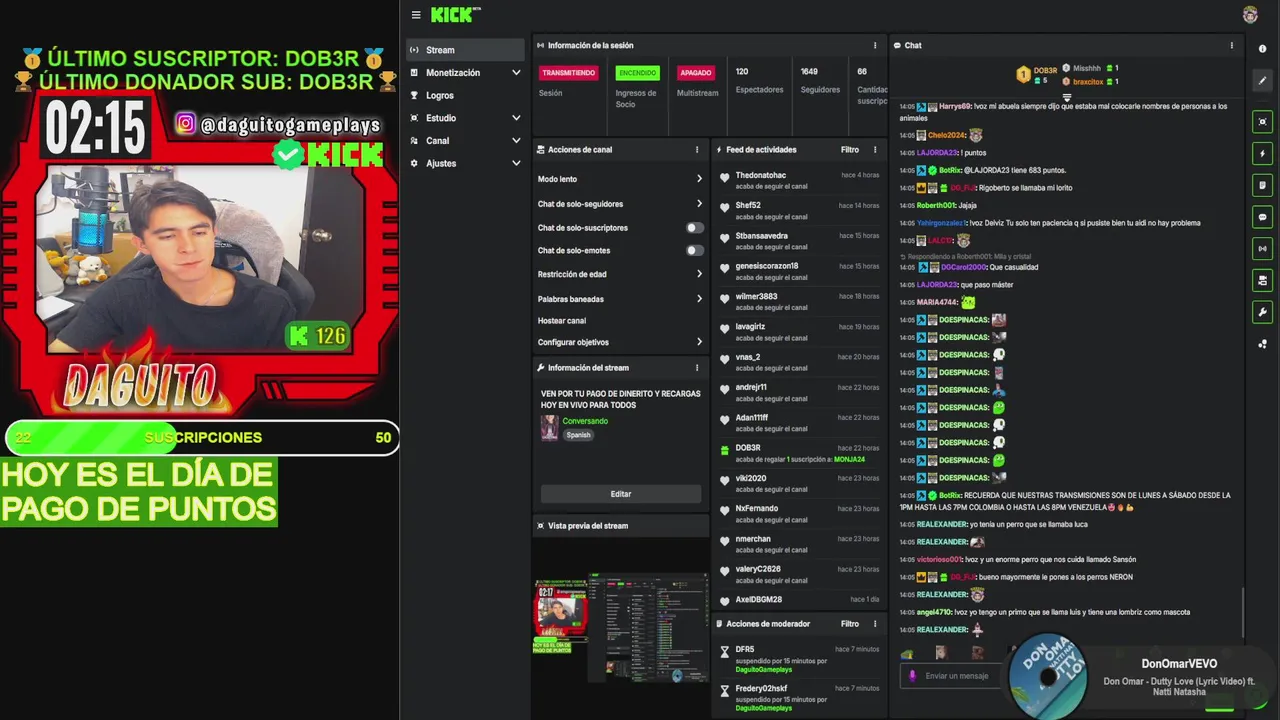Click Fredery02hskf moderator action entry
This screenshot has width=1280, height=720.
tap(799, 697)
